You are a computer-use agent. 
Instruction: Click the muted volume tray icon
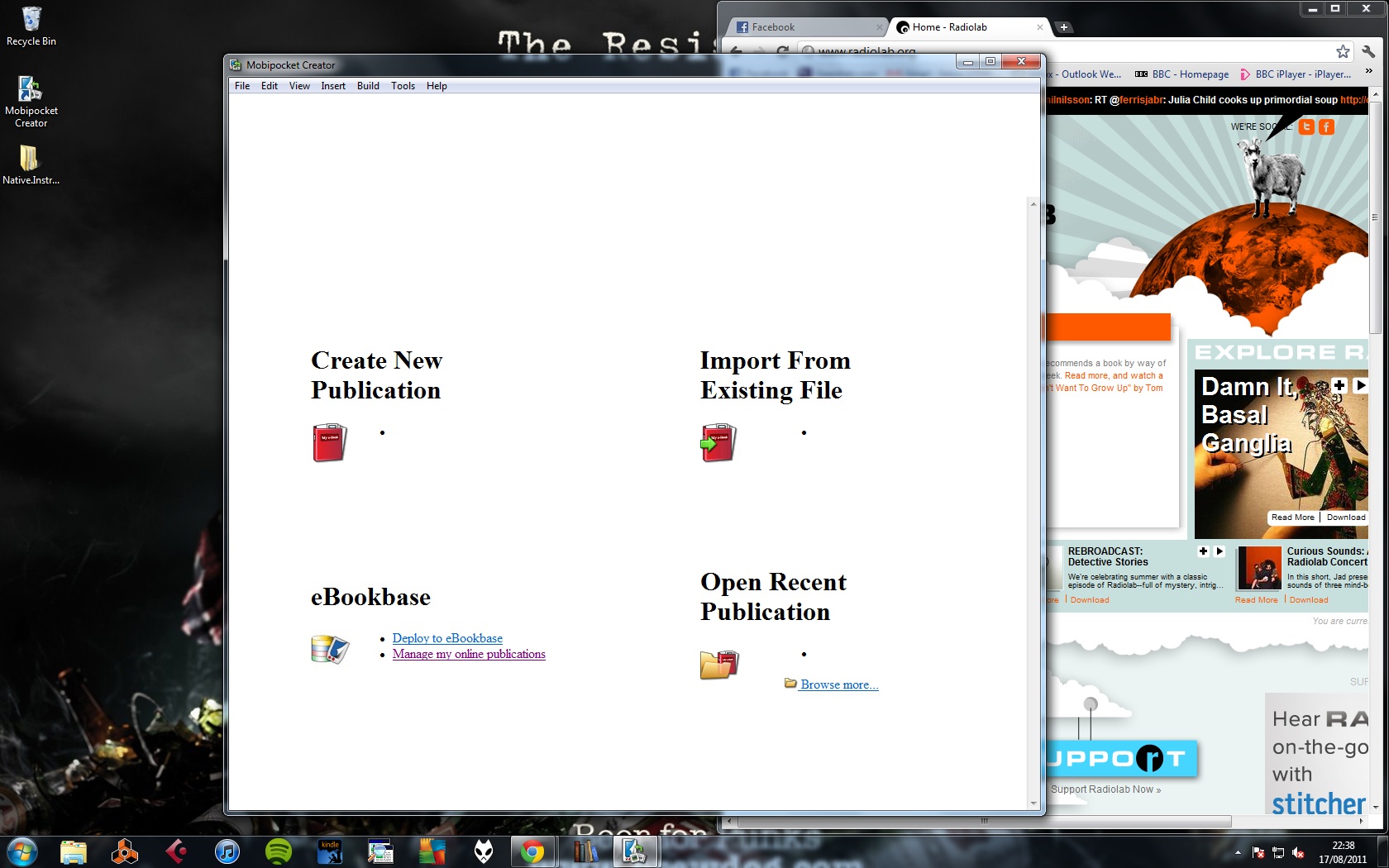tap(1298, 852)
